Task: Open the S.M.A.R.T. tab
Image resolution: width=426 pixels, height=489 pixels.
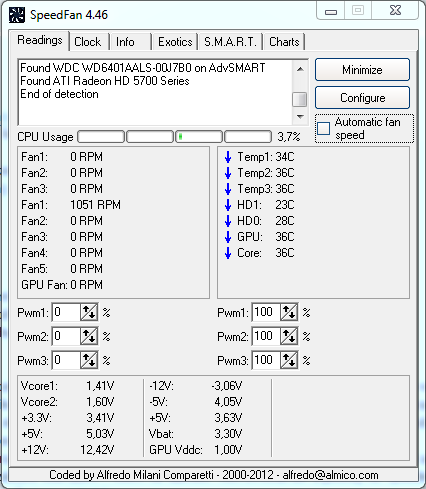Action: (230, 42)
